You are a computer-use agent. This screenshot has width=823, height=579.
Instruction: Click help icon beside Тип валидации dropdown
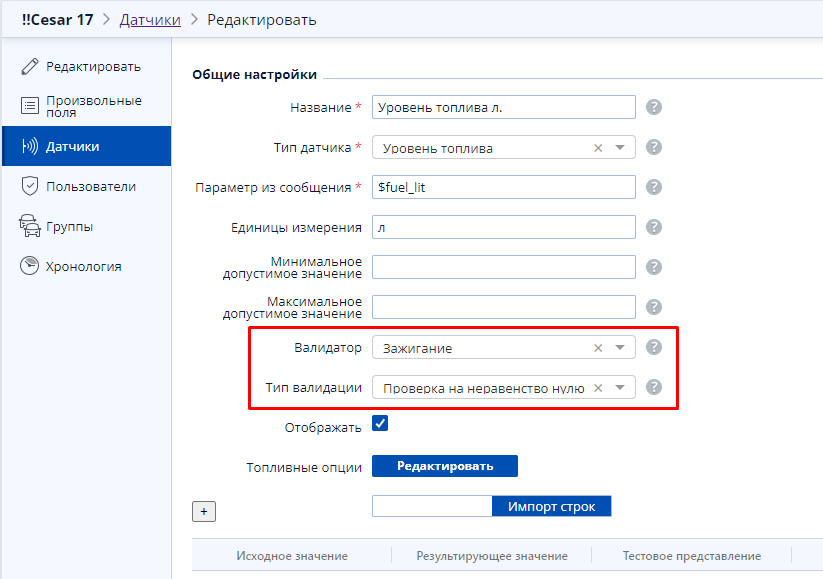654,387
